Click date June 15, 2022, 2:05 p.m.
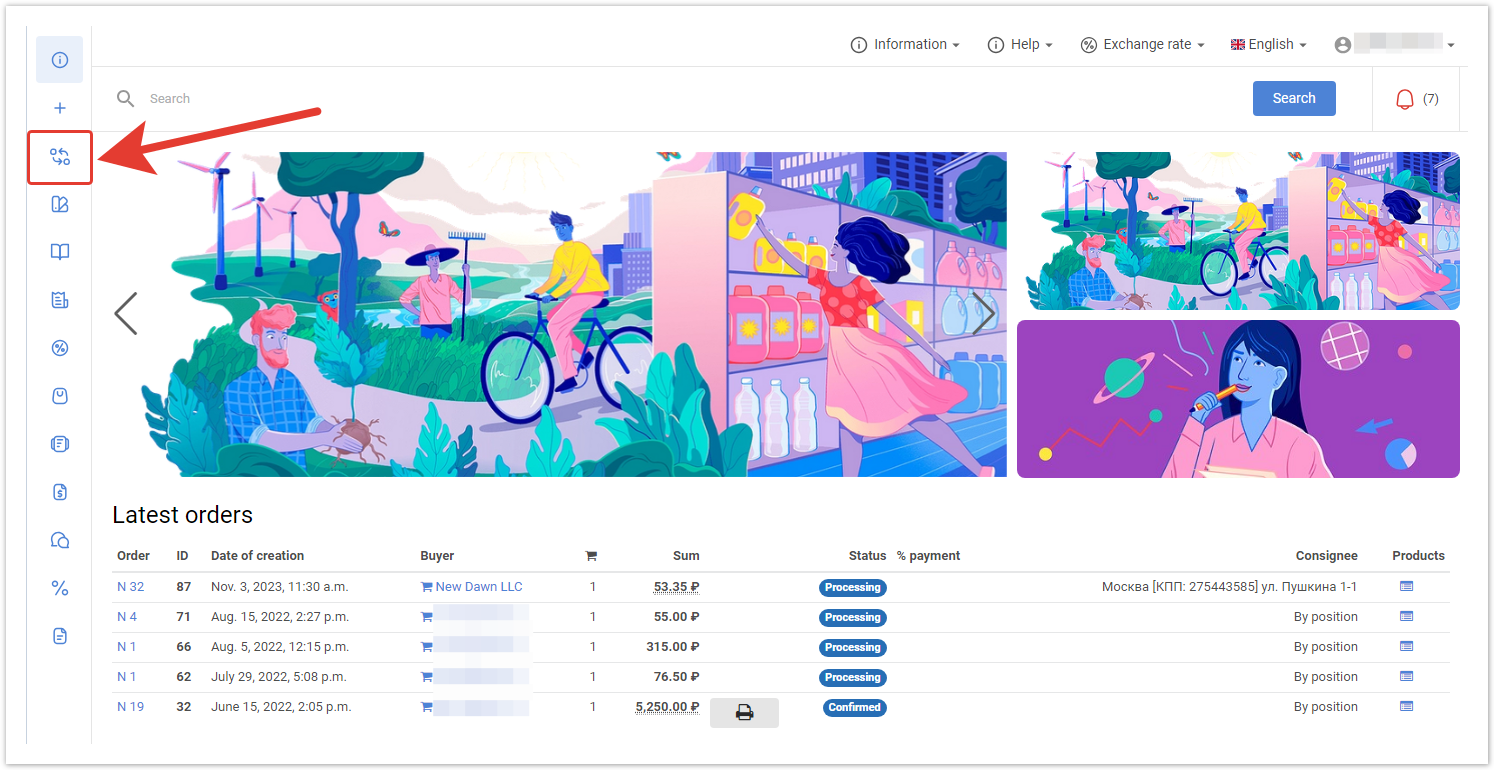The width and height of the screenshot is (1494, 770). (281, 707)
